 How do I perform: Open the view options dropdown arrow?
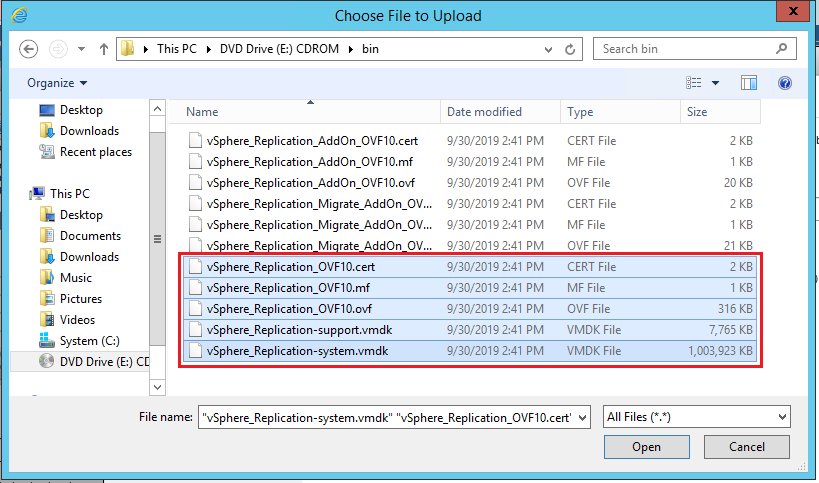coord(716,83)
